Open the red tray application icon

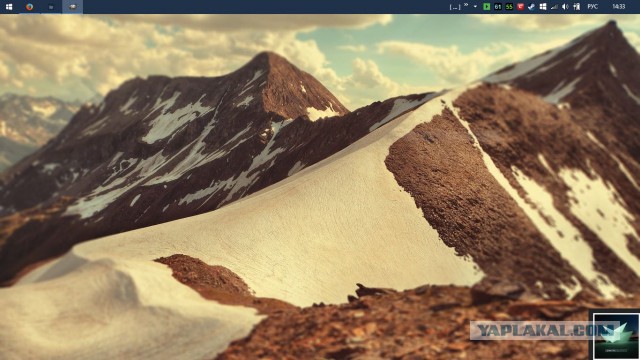(520, 7)
